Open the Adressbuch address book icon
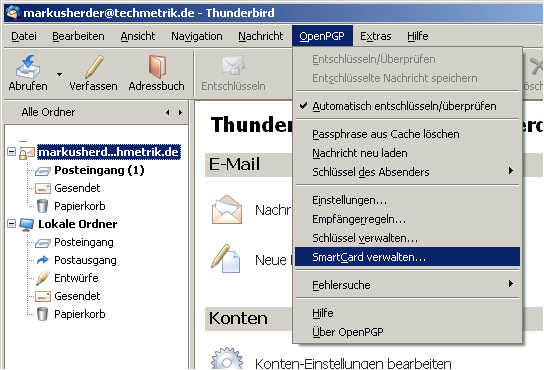Viewport: 544px width, 370px height. pos(157,67)
